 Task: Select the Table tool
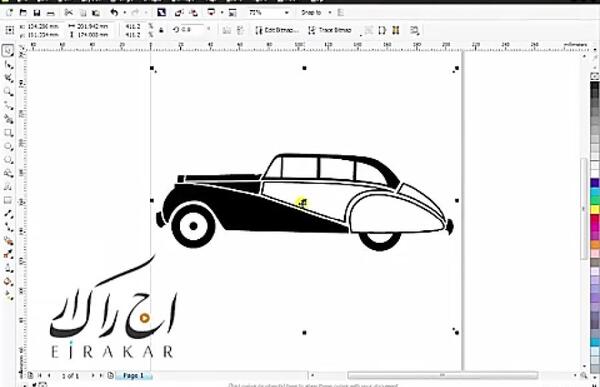coord(8,201)
